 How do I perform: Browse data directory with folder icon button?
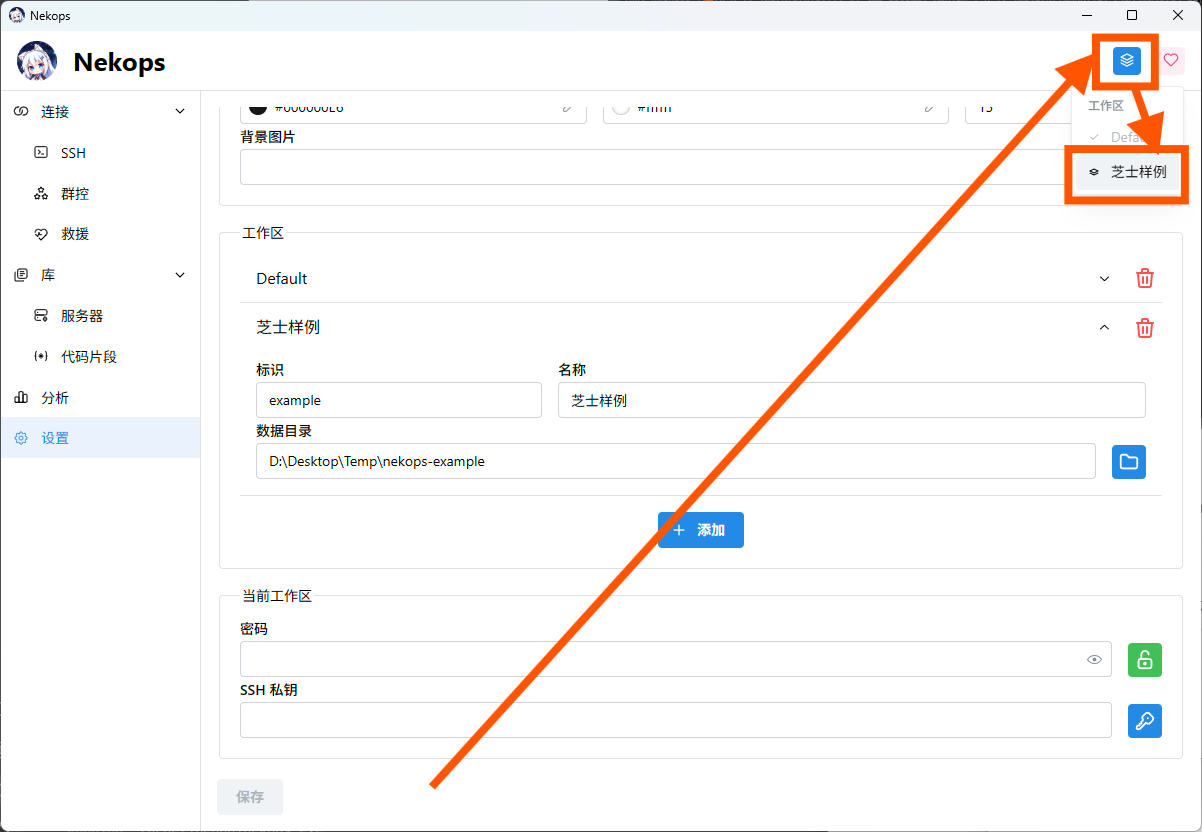(x=1128, y=462)
